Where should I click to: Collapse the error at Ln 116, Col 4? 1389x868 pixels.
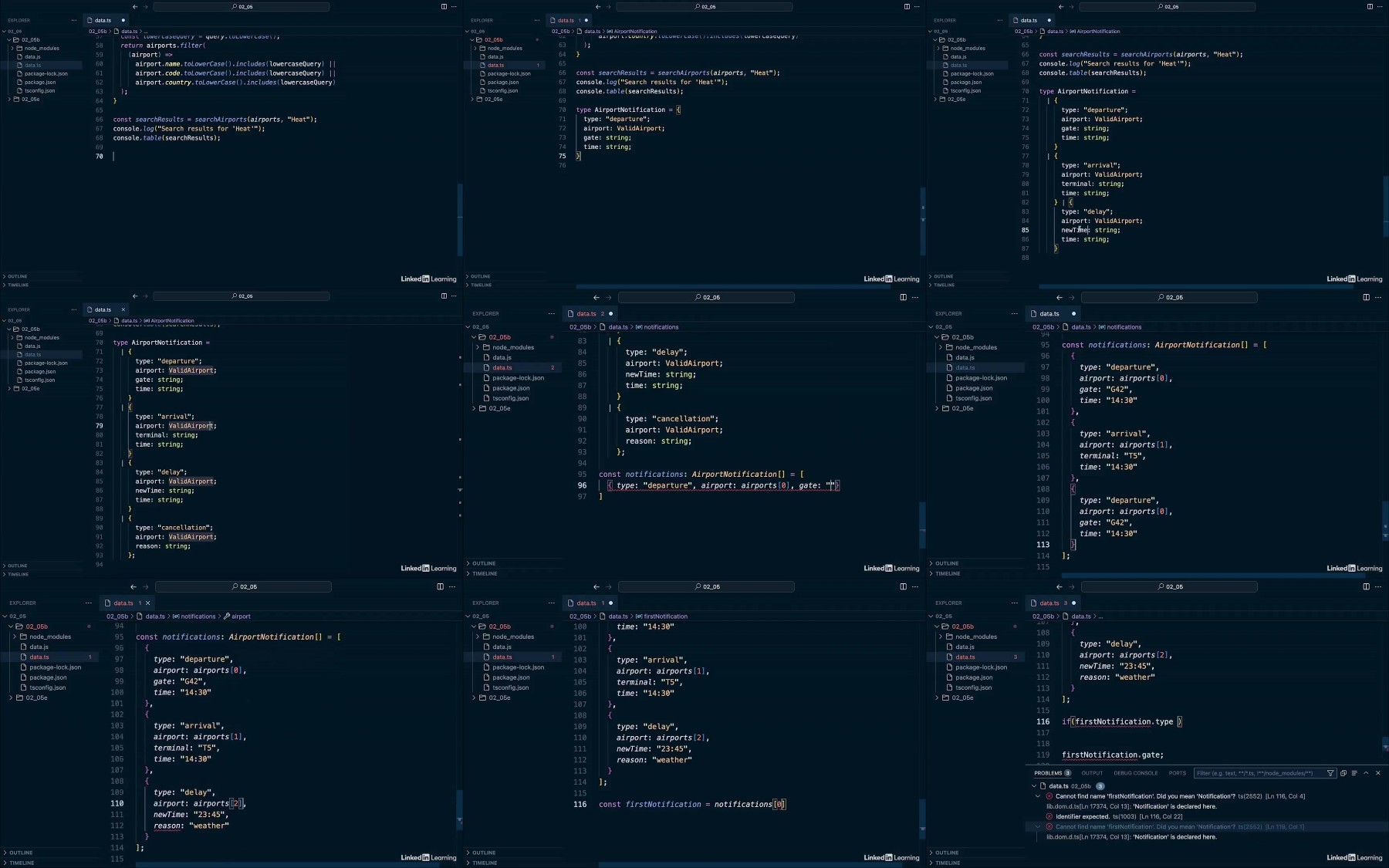pos(1038,795)
